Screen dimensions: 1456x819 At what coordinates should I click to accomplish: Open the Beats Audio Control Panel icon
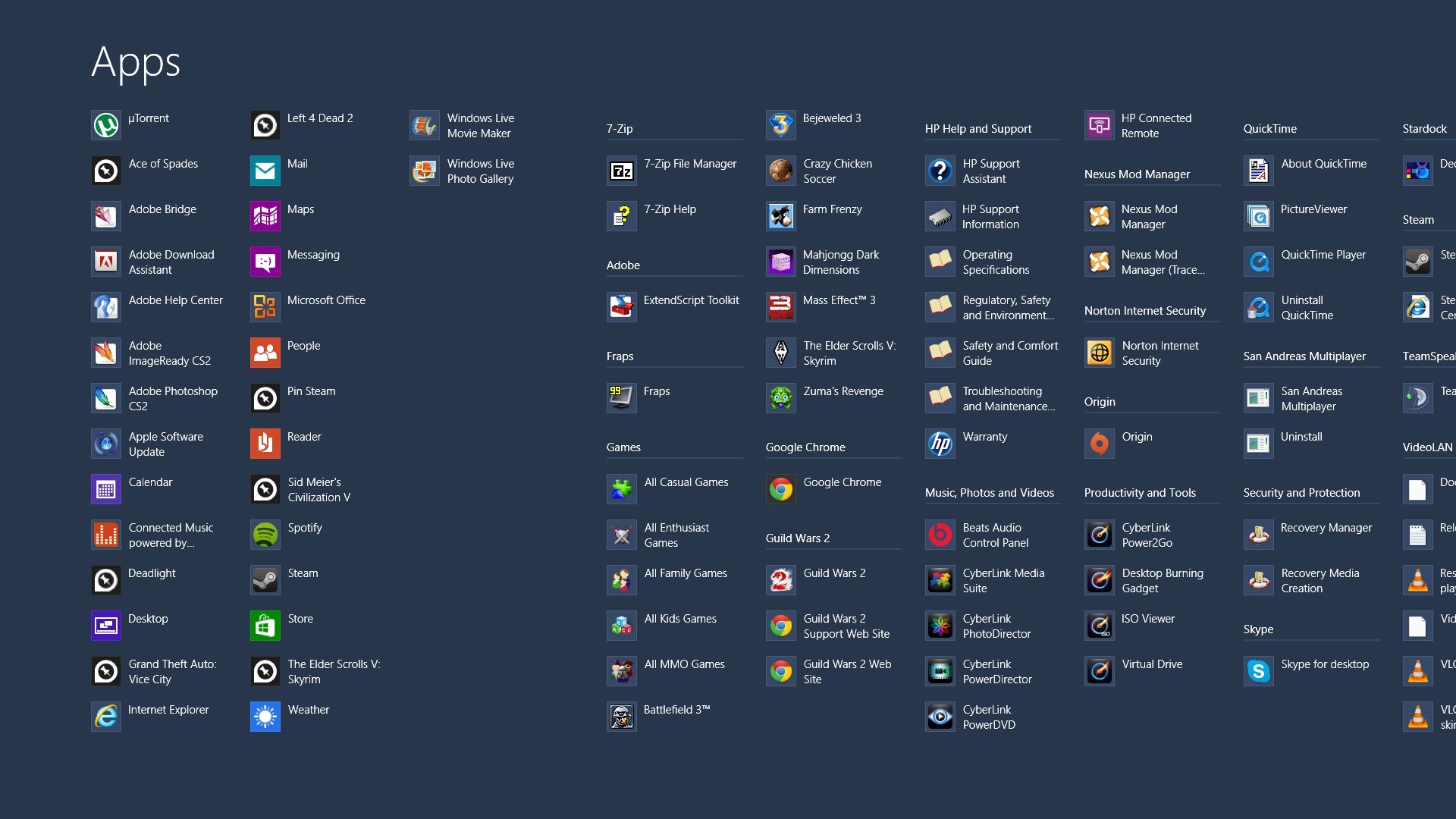(940, 535)
